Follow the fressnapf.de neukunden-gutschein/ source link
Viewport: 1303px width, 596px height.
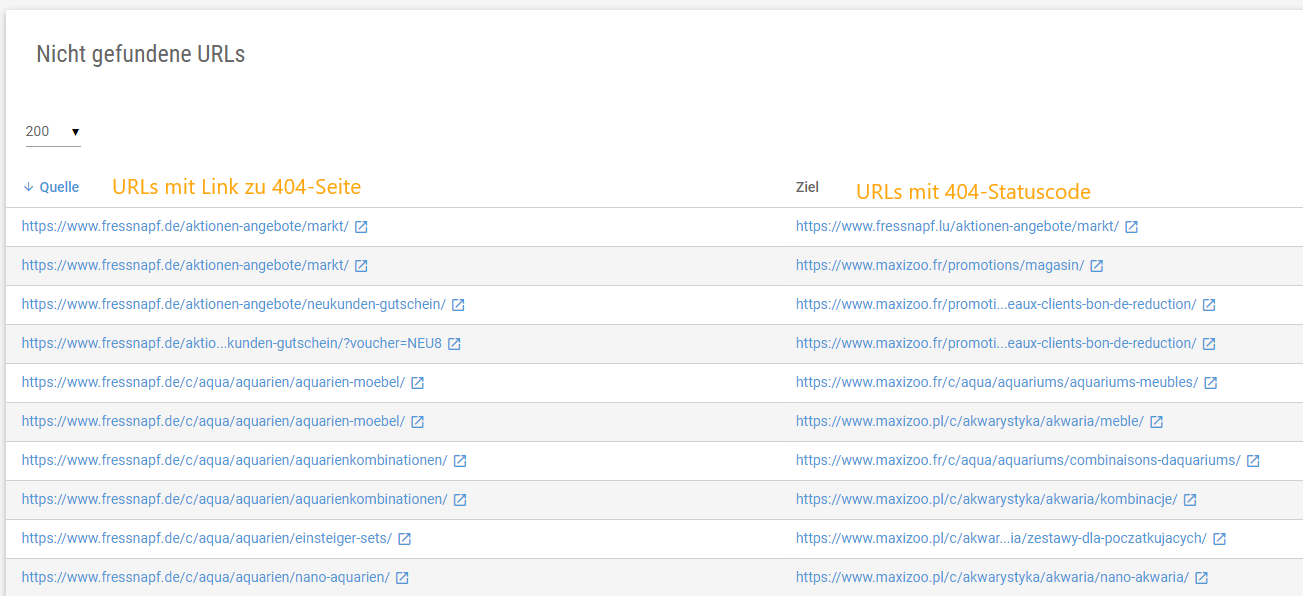[233, 304]
